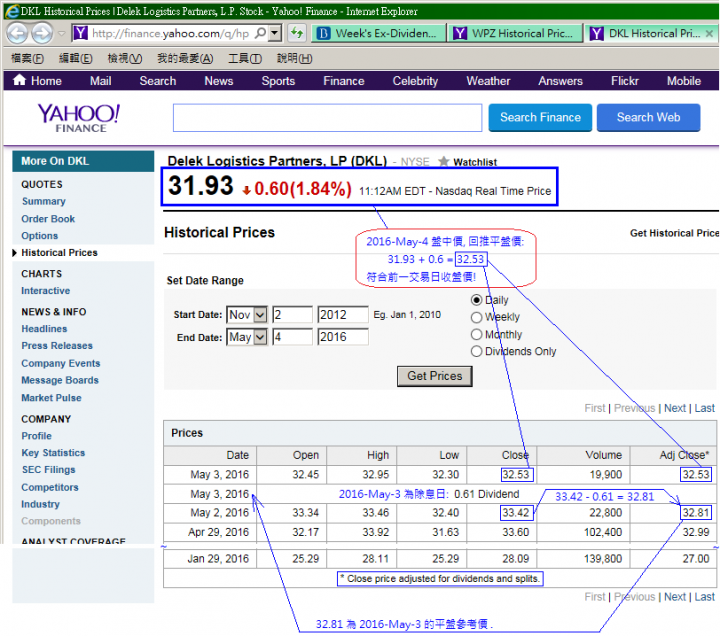Viewport: 720px width, 636px height.
Task: Open Answers in Yahoo navigation bar
Action: point(560,81)
